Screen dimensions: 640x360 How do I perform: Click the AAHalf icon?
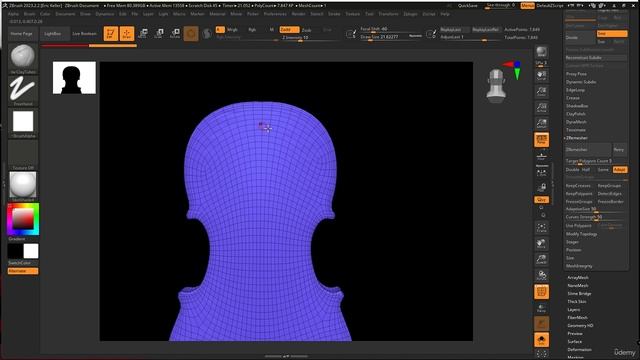tap(542, 123)
